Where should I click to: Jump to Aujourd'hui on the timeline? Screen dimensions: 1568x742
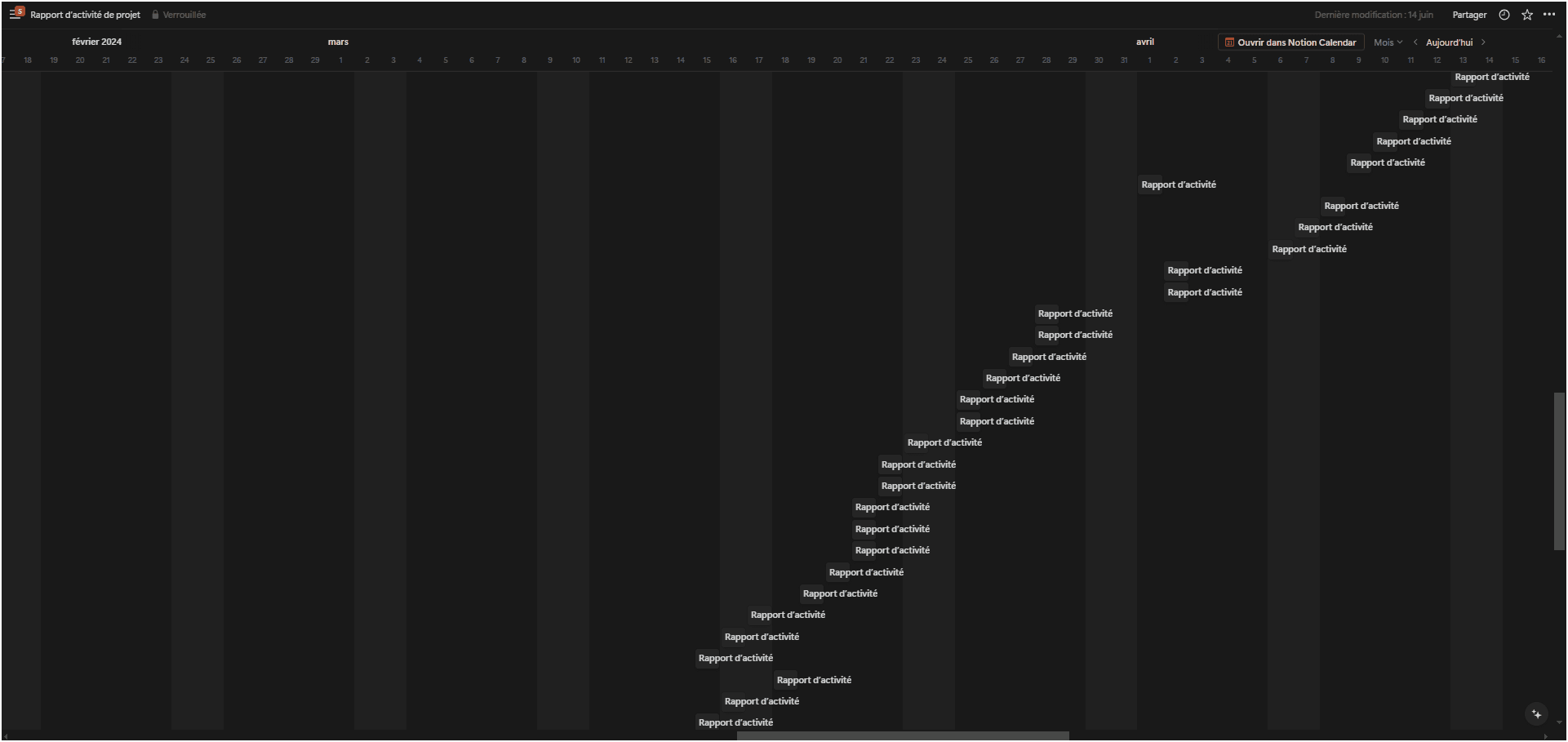coord(1449,42)
